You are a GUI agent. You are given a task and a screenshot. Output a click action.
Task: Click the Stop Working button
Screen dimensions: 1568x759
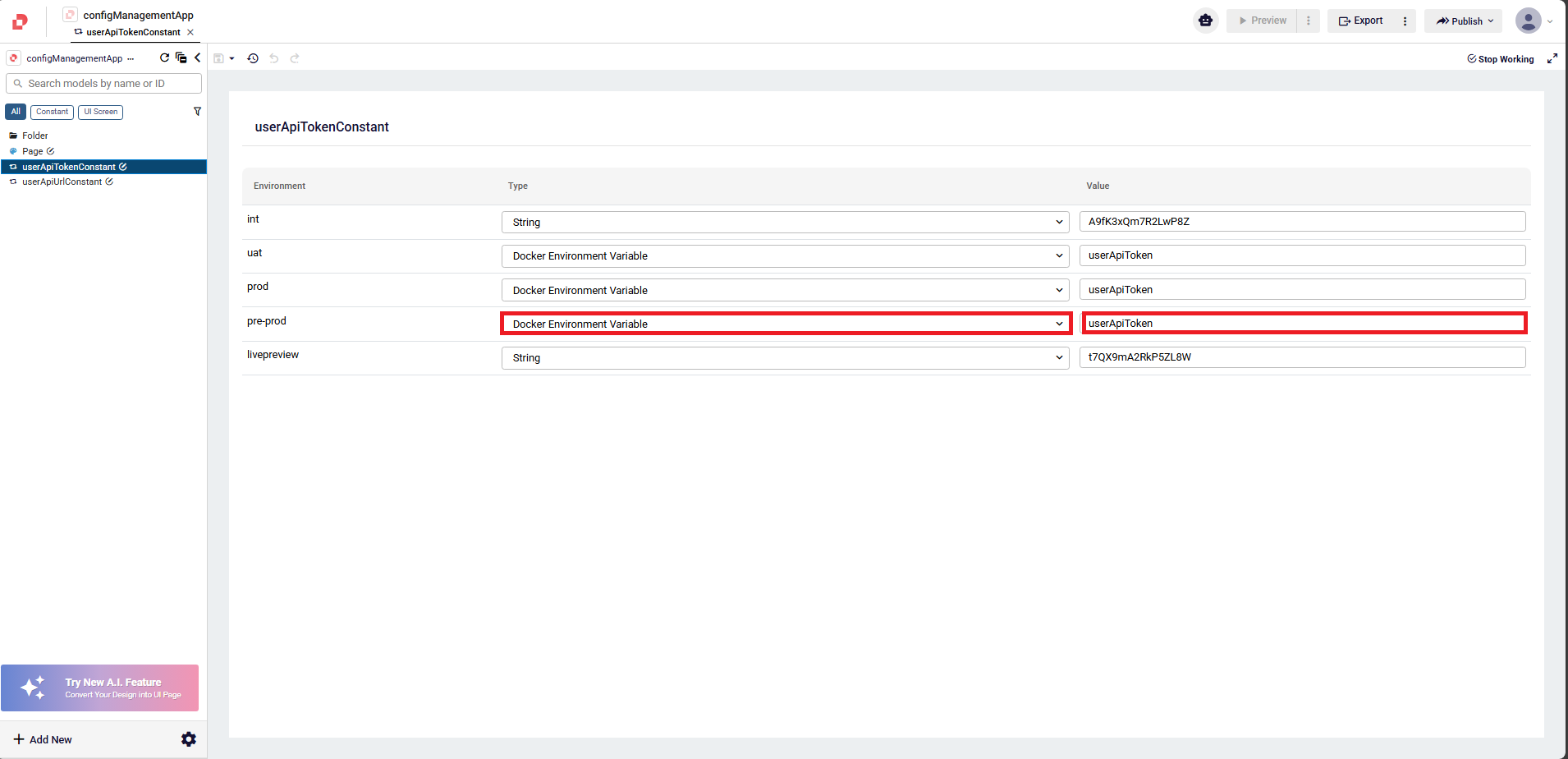(1501, 59)
